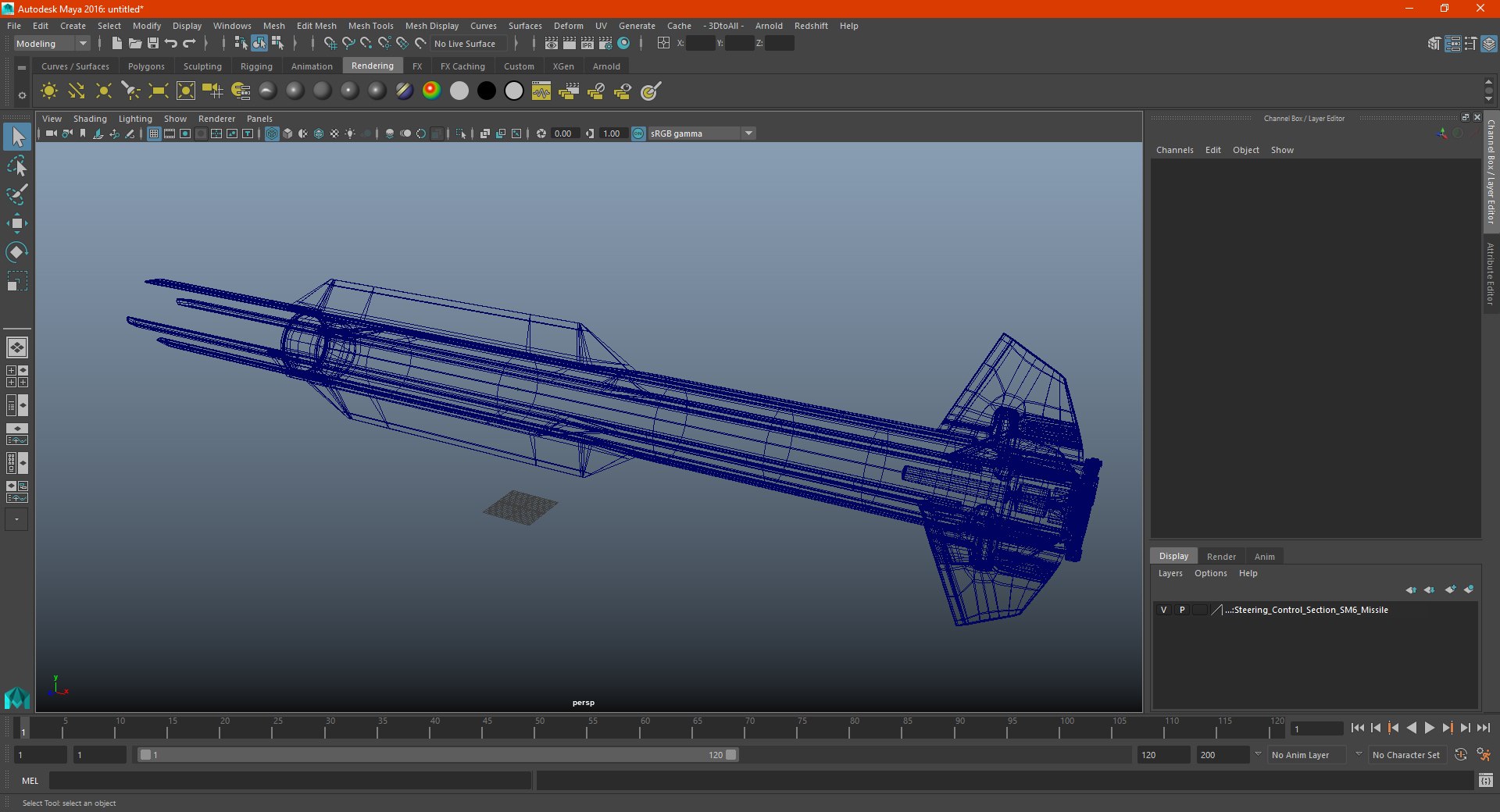Click the Play forwards button
This screenshot has width=1500, height=812.
1430,728
